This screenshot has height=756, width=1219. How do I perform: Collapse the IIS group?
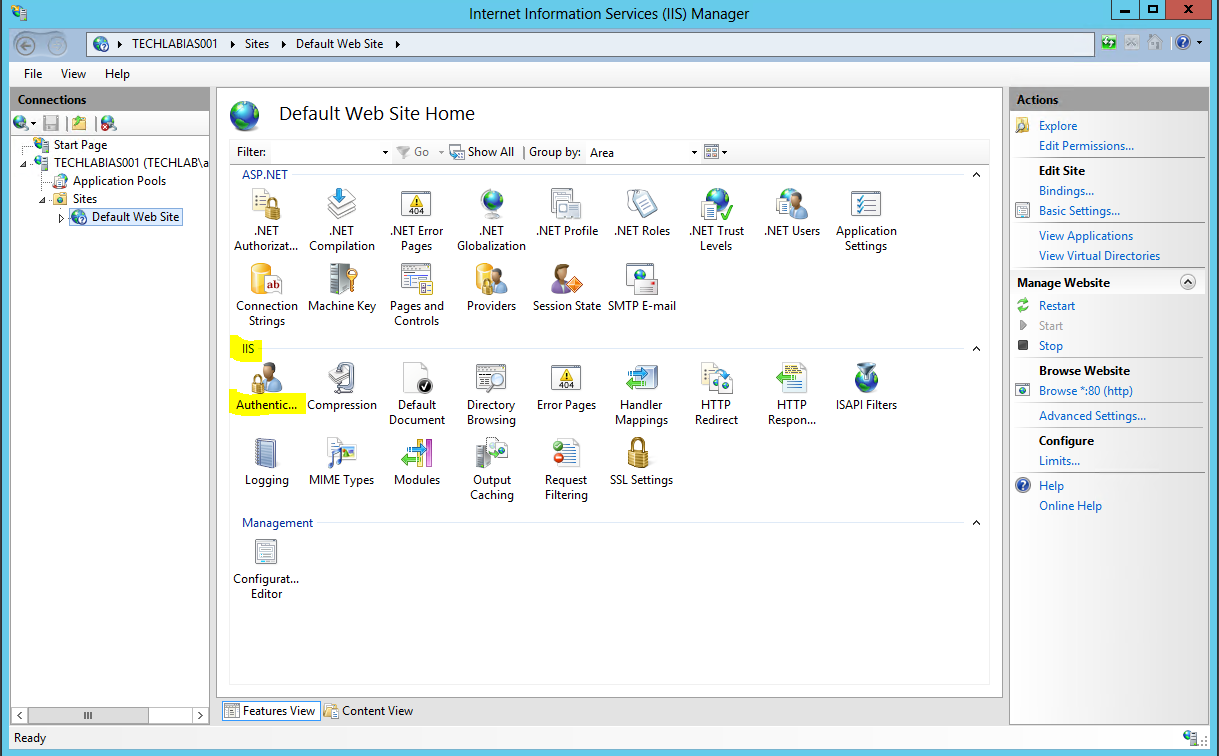click(x=977, y=349)
